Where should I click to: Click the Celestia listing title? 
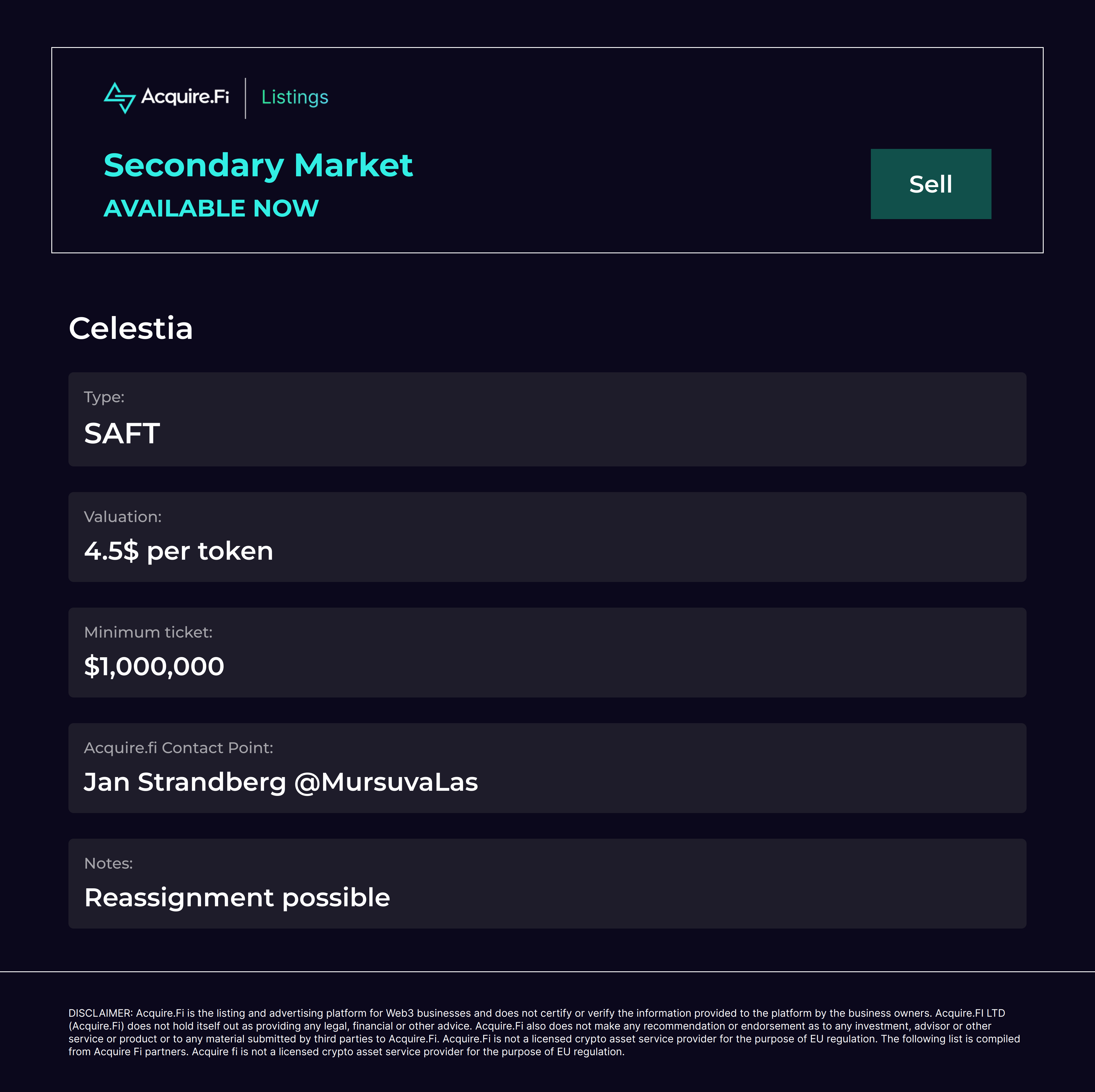tap(131, 328)
